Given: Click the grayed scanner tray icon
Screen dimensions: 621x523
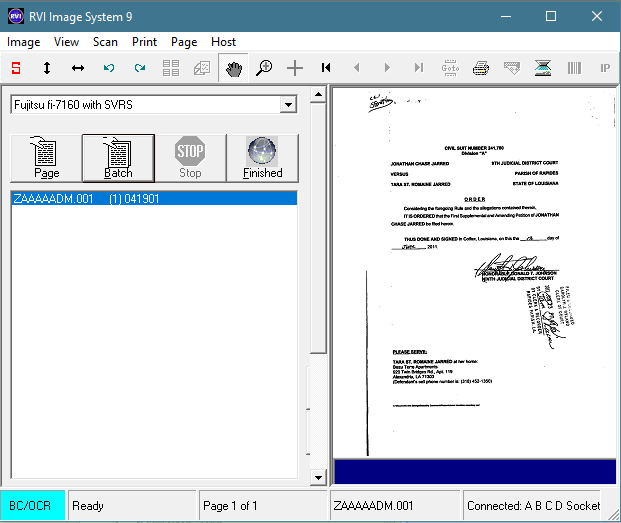Looking at the screenshot, I should [512, 68].
